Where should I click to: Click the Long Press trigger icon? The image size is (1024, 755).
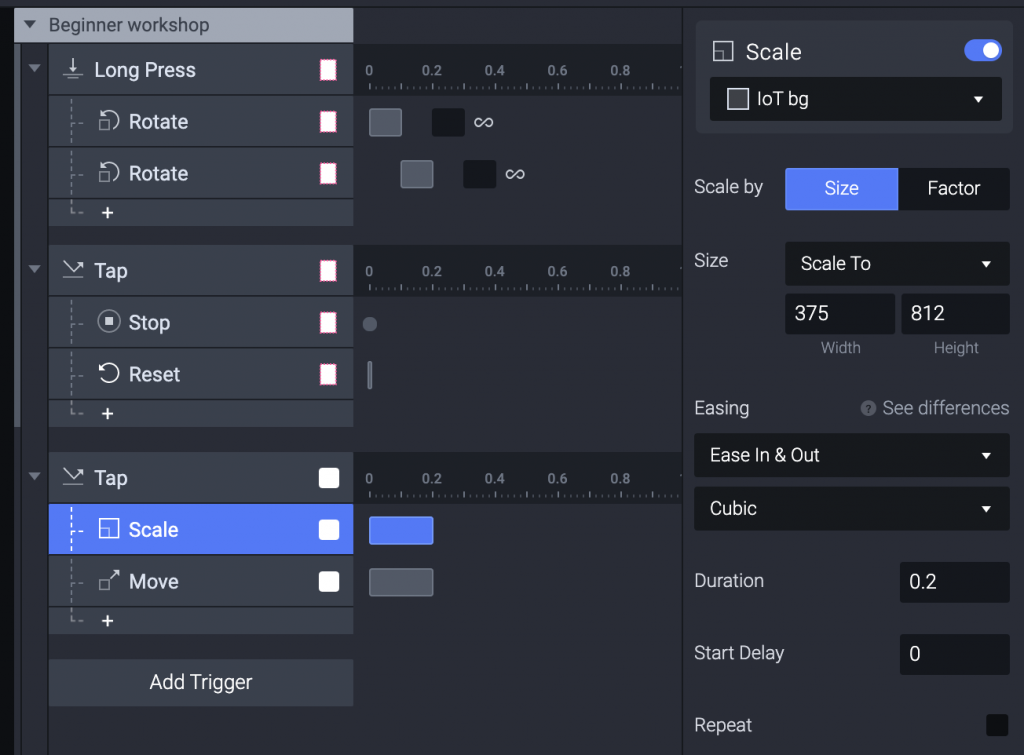(x=72, y=70)
